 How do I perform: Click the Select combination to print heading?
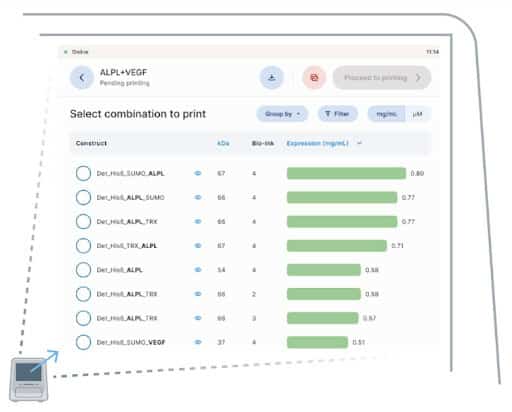tap(138, 114)
